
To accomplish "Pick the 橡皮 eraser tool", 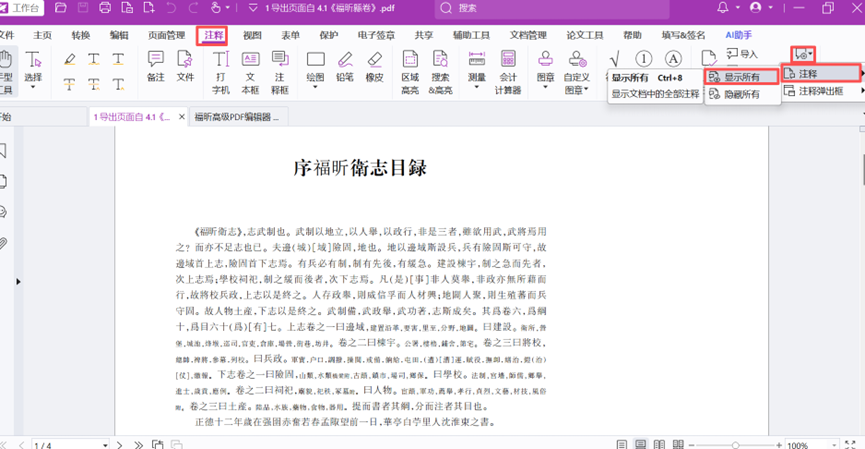I will [374, 66].
